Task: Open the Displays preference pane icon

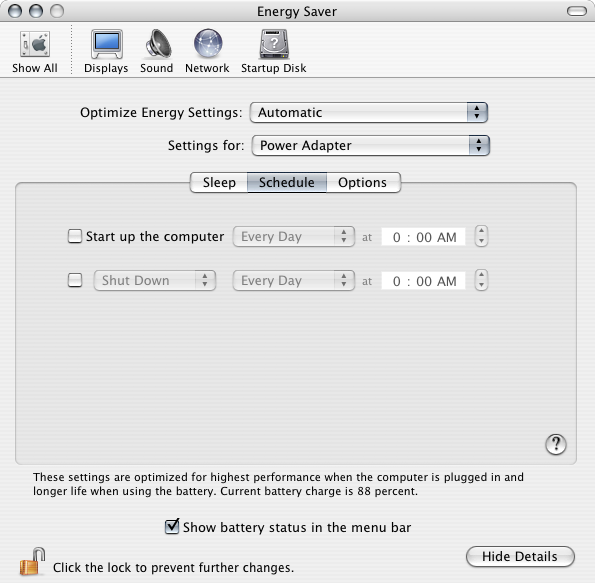Action: click(106, 52)
